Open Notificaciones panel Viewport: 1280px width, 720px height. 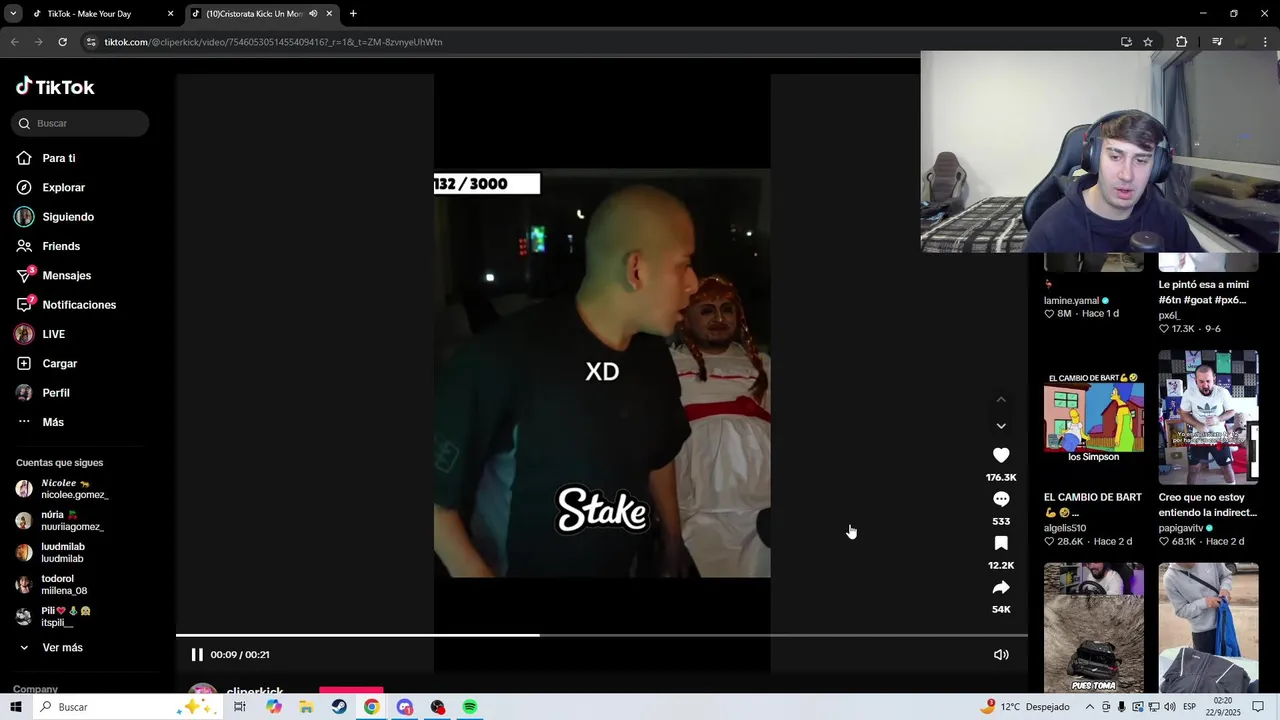click(66, 305)
